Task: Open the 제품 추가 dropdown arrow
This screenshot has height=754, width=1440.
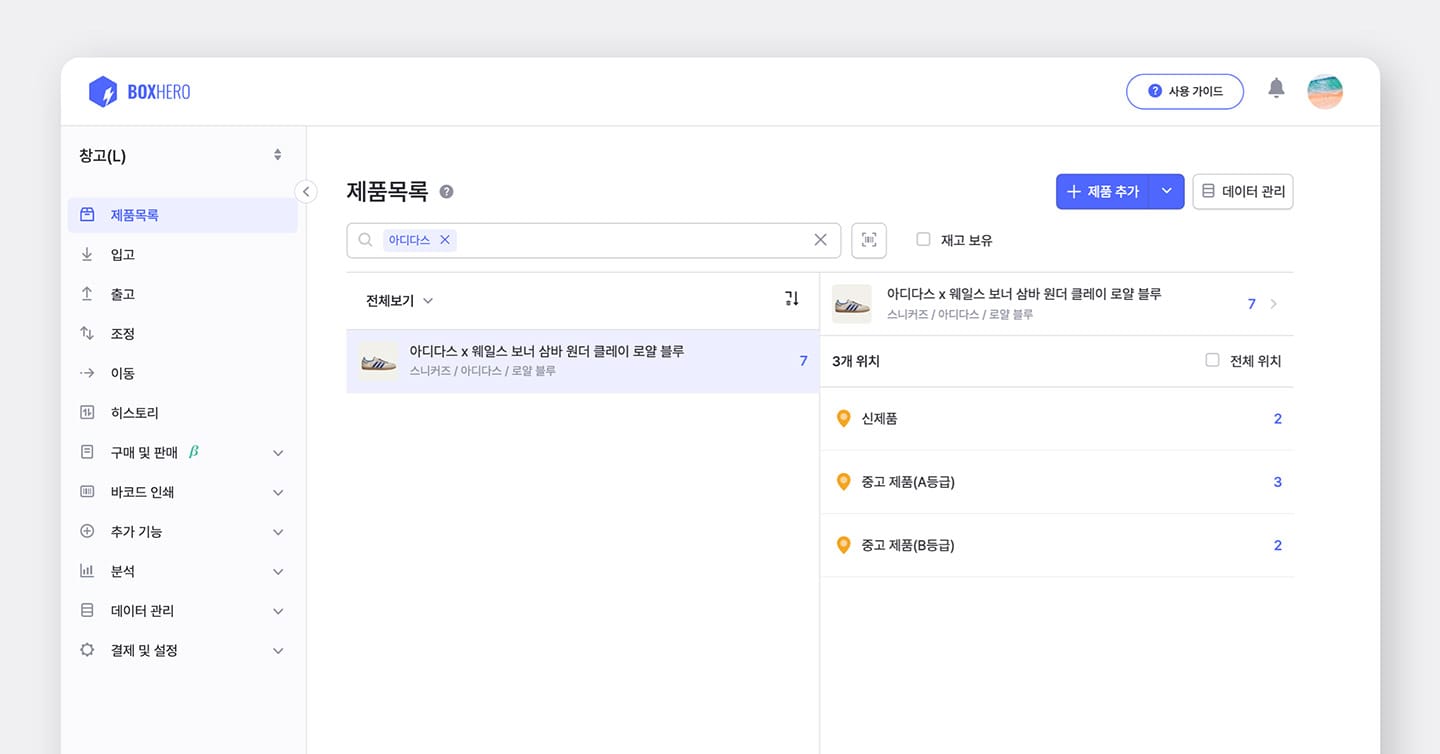Action: pos(1166,191)
